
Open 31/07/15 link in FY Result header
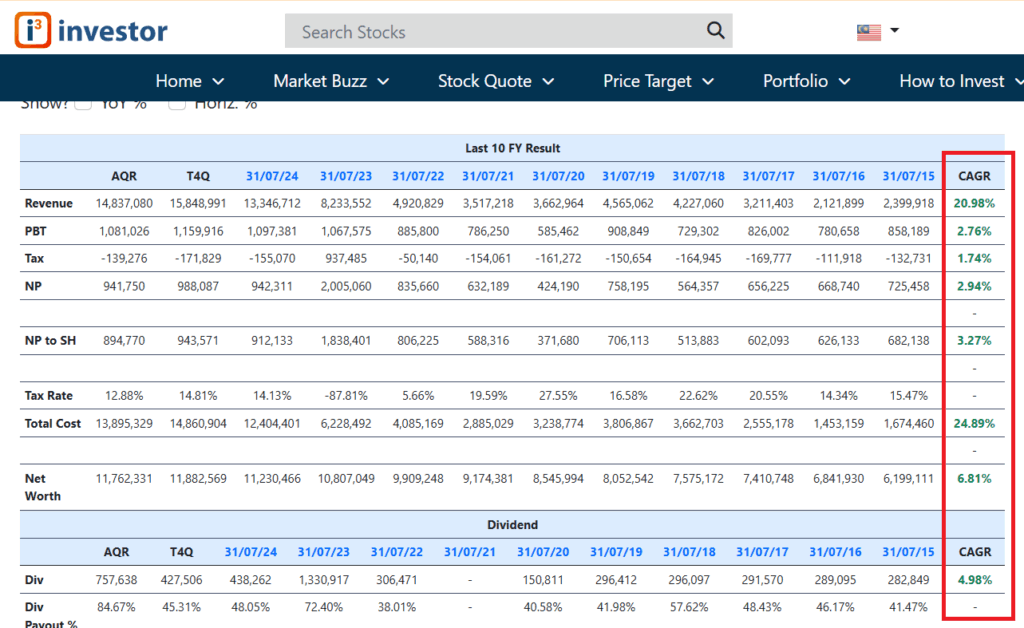(908, 176)
